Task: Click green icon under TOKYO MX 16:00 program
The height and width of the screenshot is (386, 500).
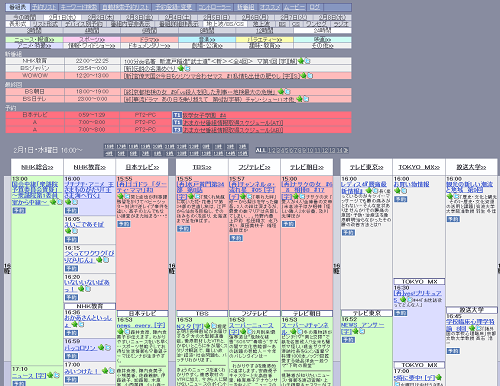Action: [x=397, y=191]
